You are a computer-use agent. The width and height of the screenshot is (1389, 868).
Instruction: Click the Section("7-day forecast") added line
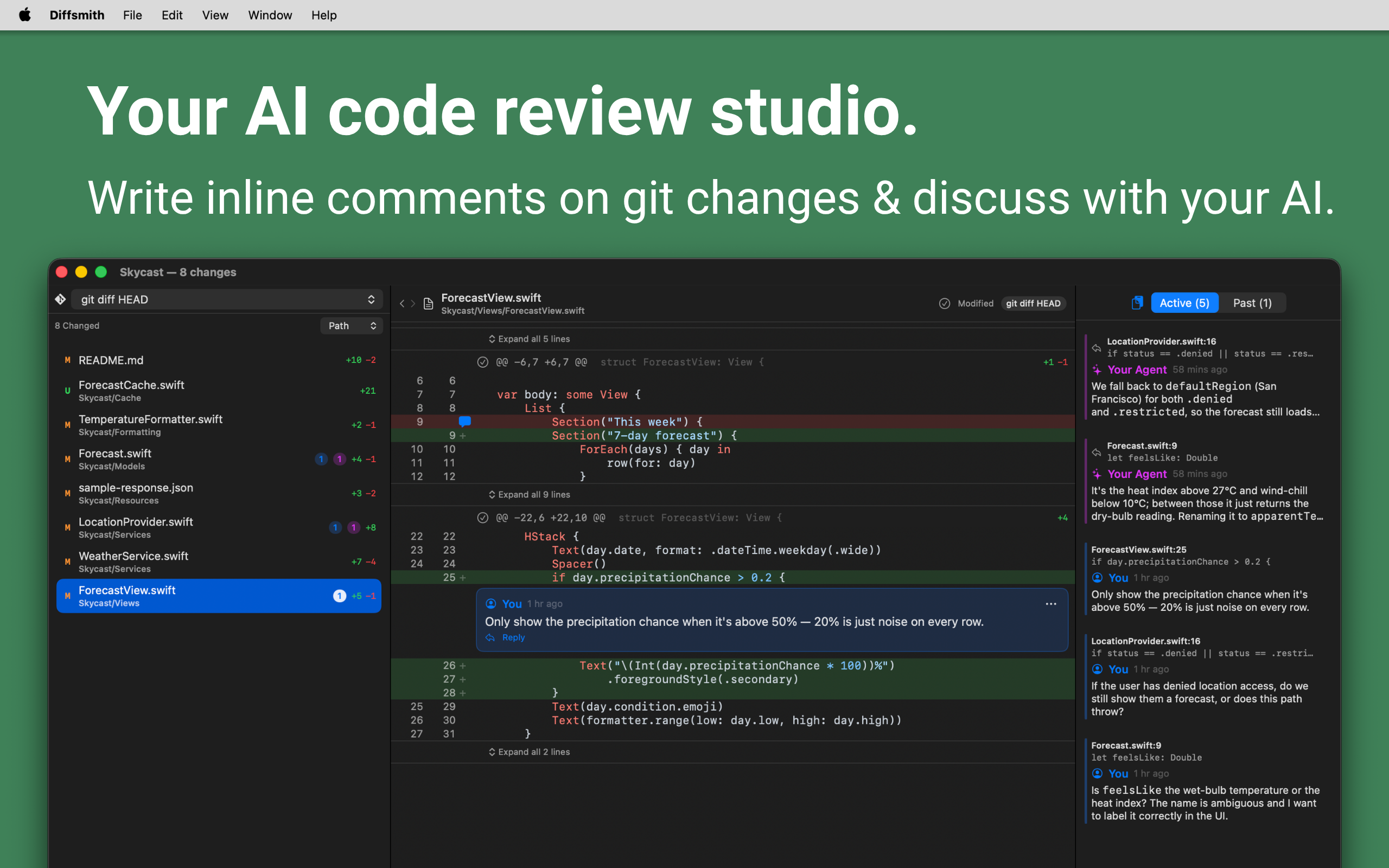(732, 436)
